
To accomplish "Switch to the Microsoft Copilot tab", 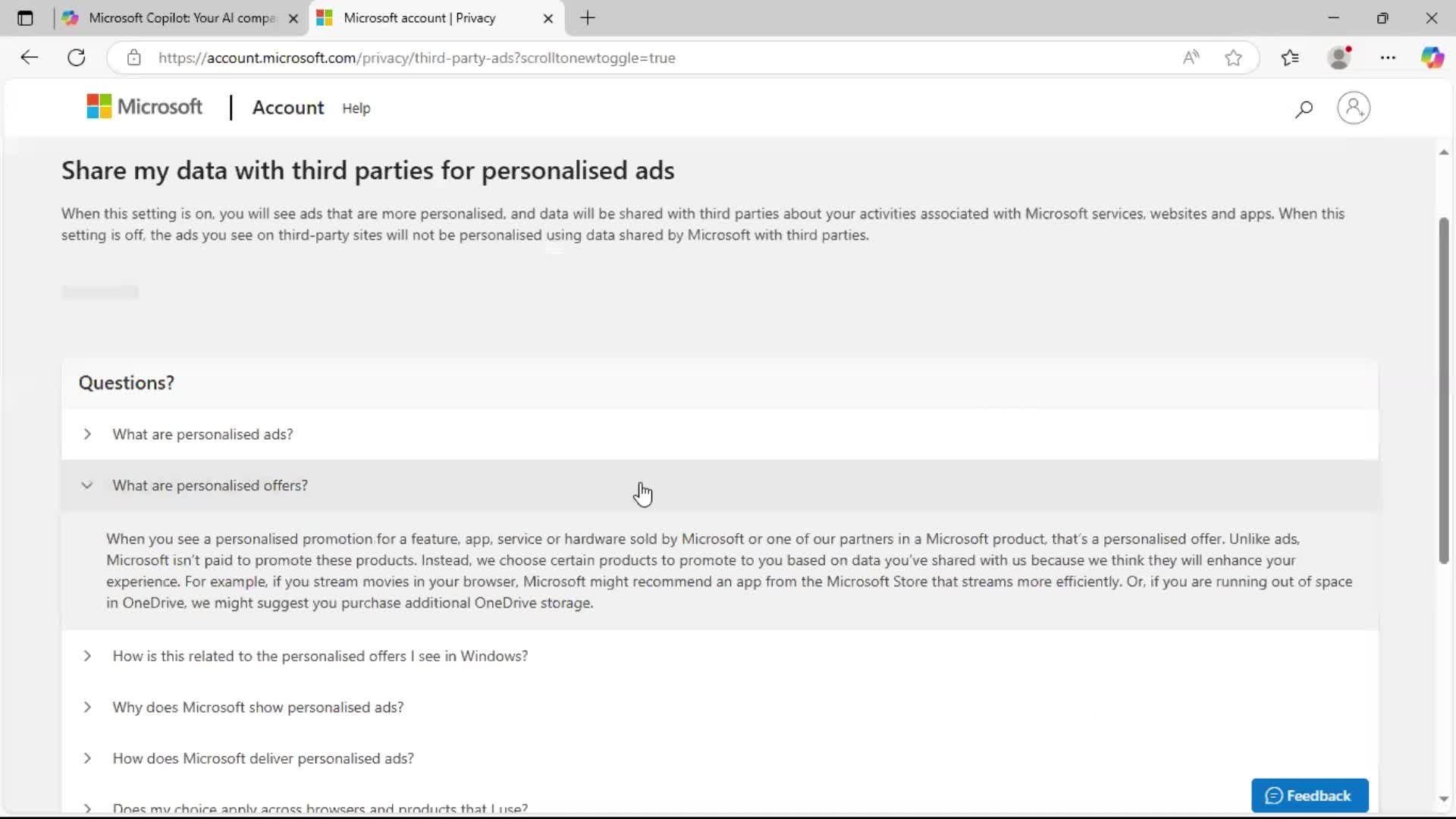I will click(x=180, y=18).
